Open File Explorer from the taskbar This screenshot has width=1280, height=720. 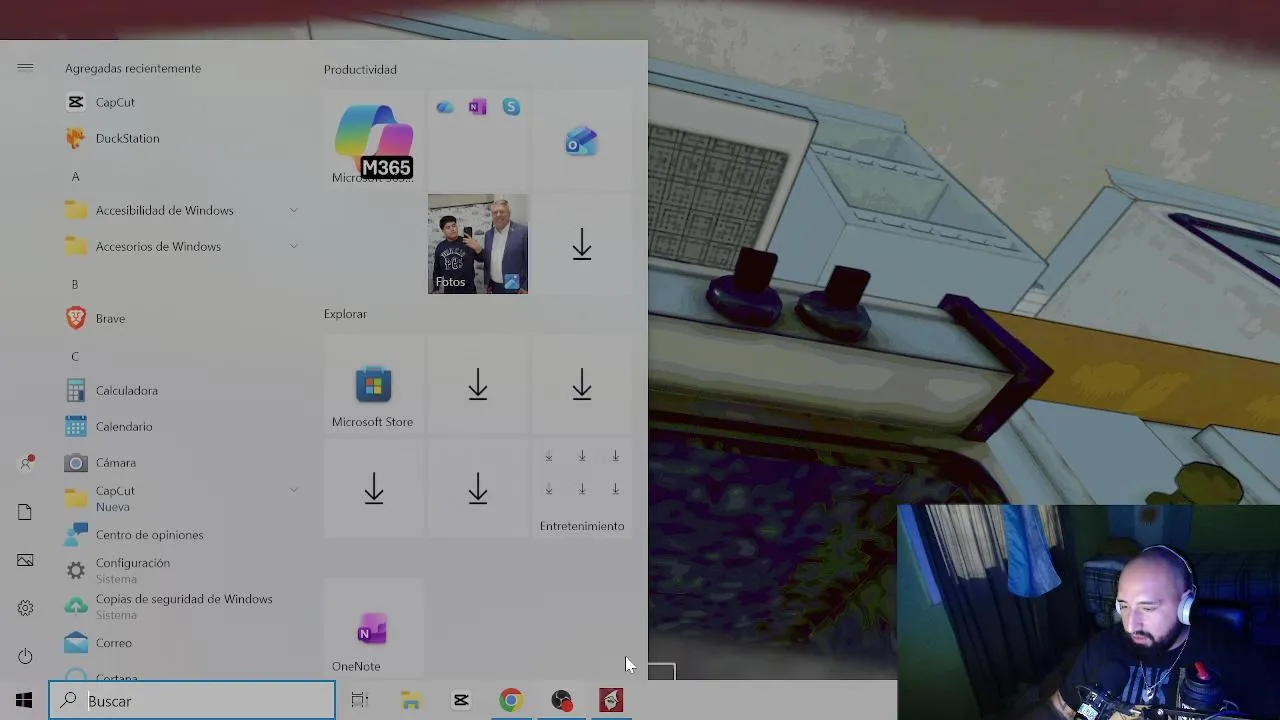[x=411, y=700]
